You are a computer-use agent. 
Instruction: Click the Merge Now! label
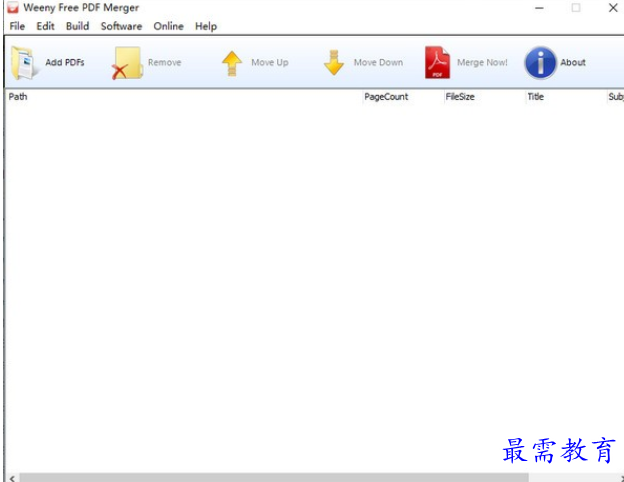pos(482,62)
